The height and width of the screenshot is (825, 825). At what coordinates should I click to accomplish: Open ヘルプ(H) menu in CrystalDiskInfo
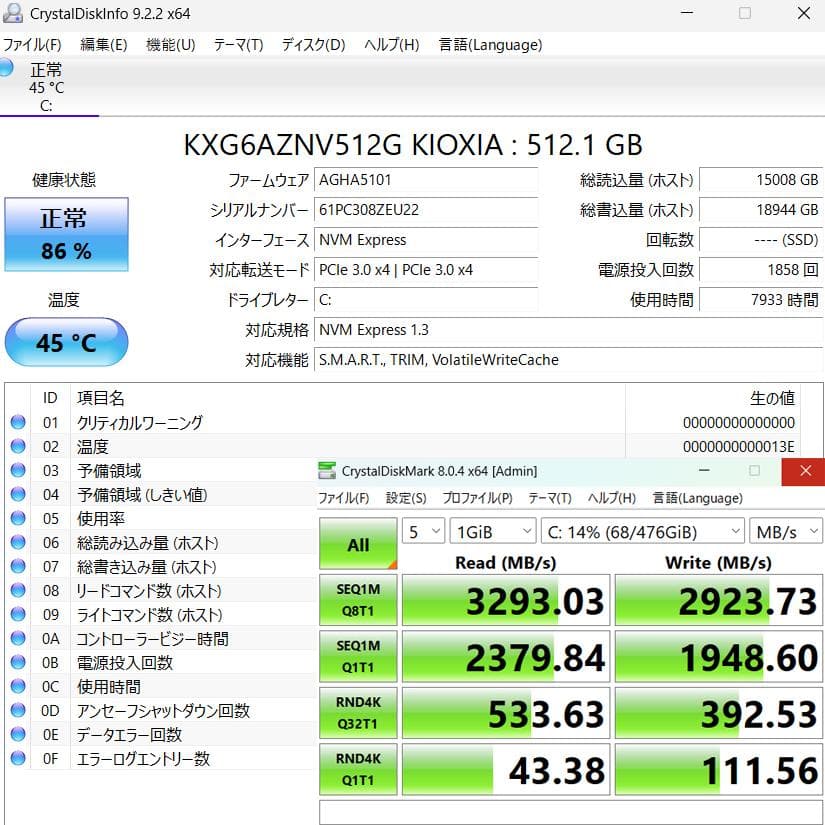(391, 45)
